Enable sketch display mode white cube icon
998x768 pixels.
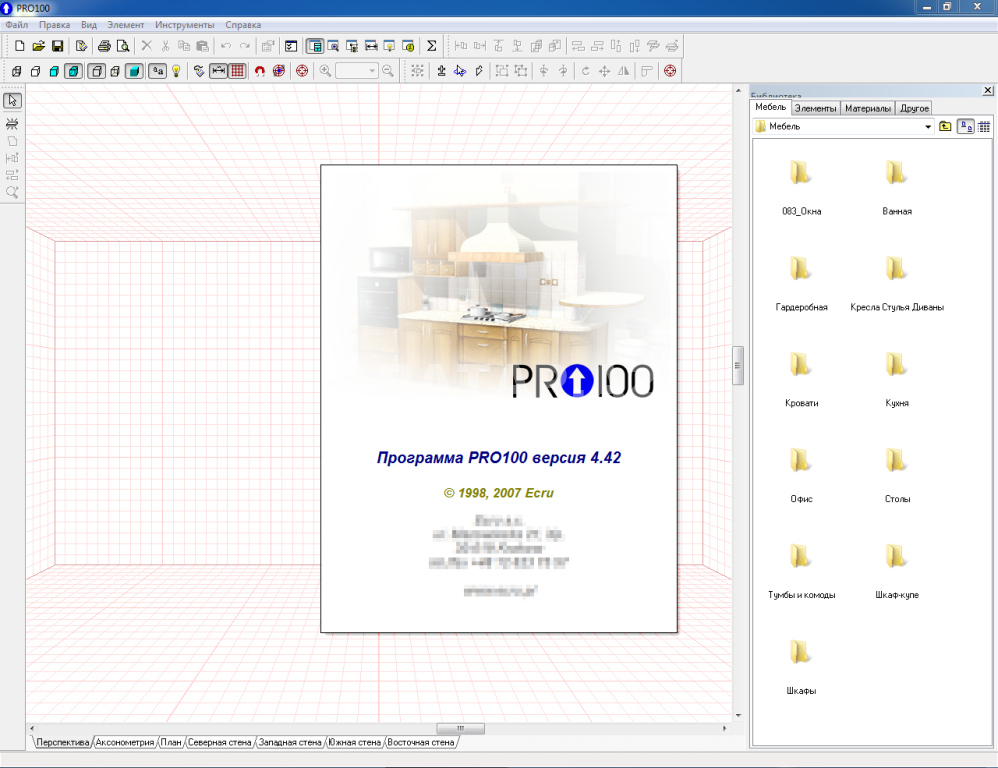click(36, 71)
